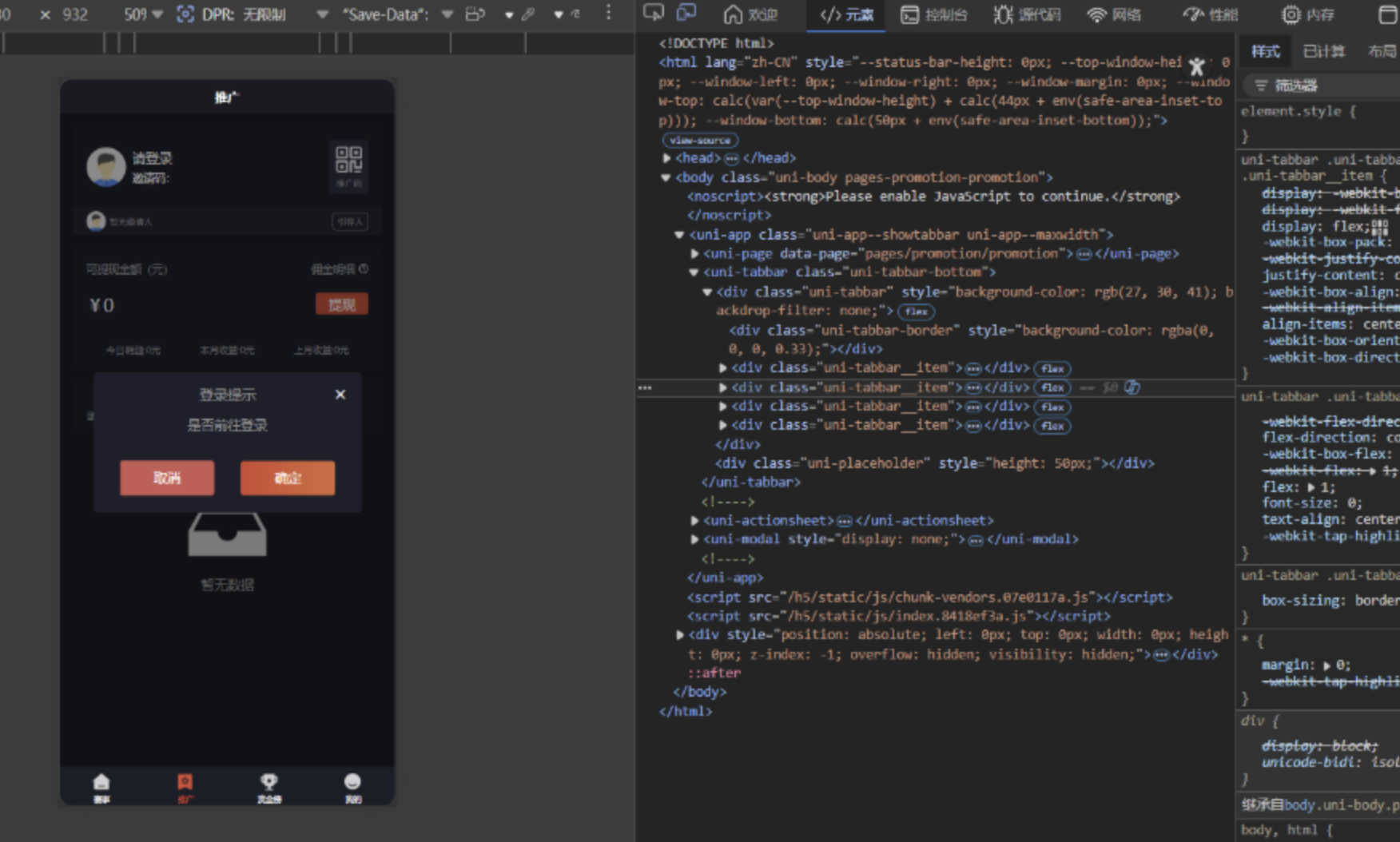Click the flex badge on div uni-tabbar
Viewport: 1400px width, 842px height.
point(917,312)
